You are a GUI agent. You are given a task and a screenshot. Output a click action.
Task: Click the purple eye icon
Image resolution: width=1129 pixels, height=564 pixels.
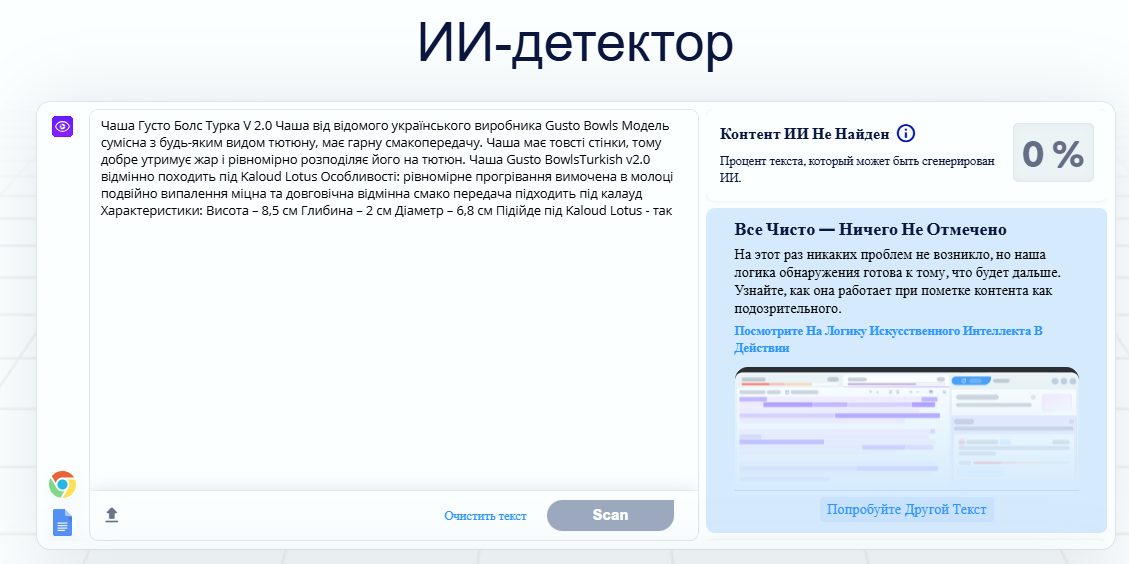[63, 126]
